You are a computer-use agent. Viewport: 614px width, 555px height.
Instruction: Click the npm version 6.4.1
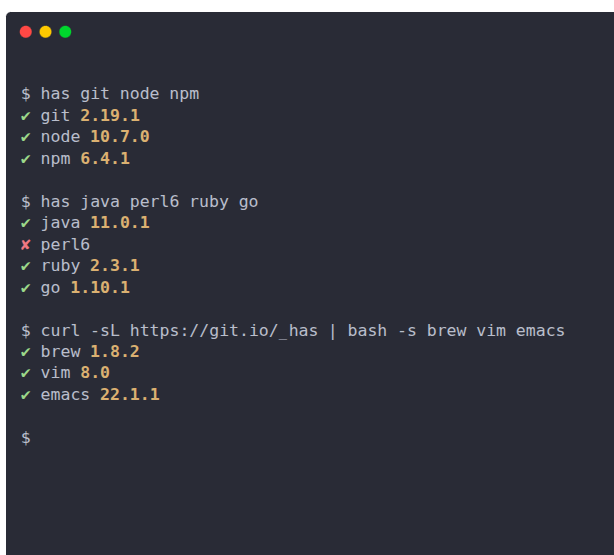coord(105,159)
